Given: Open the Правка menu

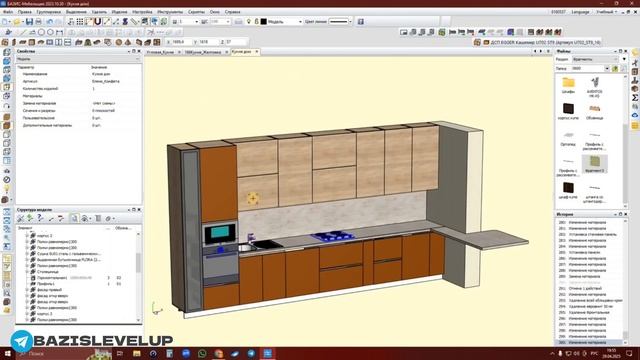Looking at the screenshot, I should (24, 12).
